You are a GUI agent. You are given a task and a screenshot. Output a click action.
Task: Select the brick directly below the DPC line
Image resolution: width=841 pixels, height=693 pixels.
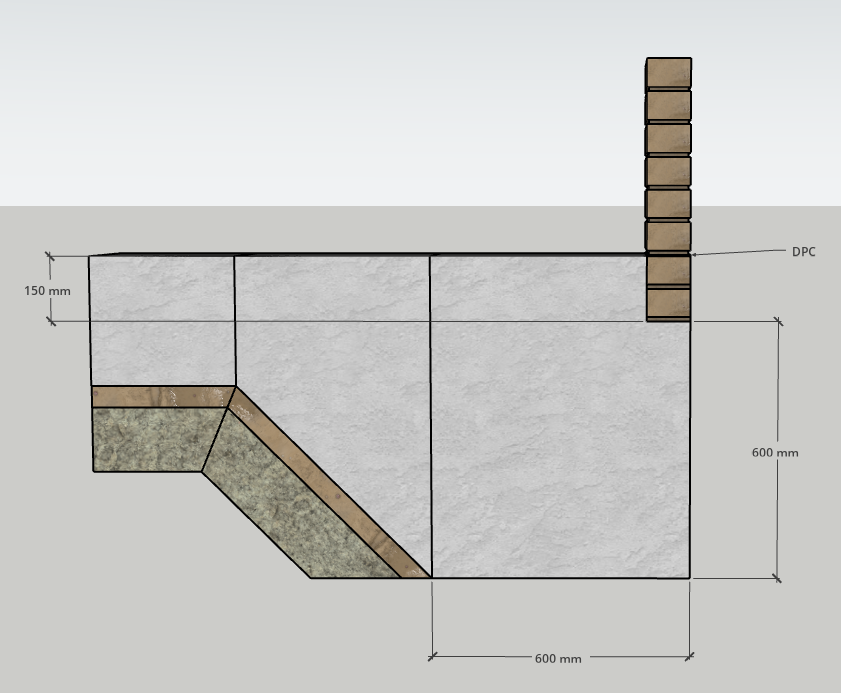669,271
